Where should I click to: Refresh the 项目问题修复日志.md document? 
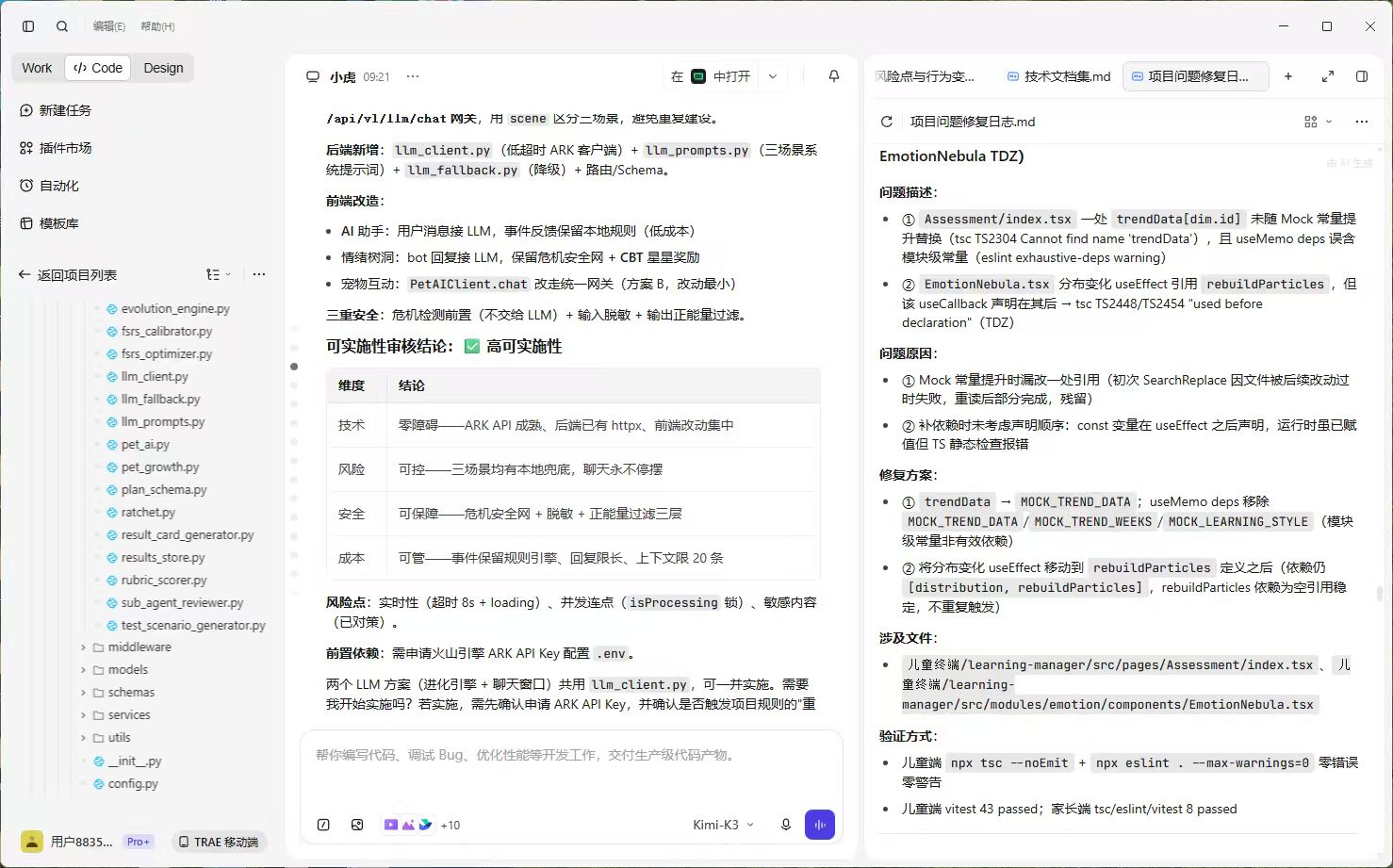tap(886, 122)
